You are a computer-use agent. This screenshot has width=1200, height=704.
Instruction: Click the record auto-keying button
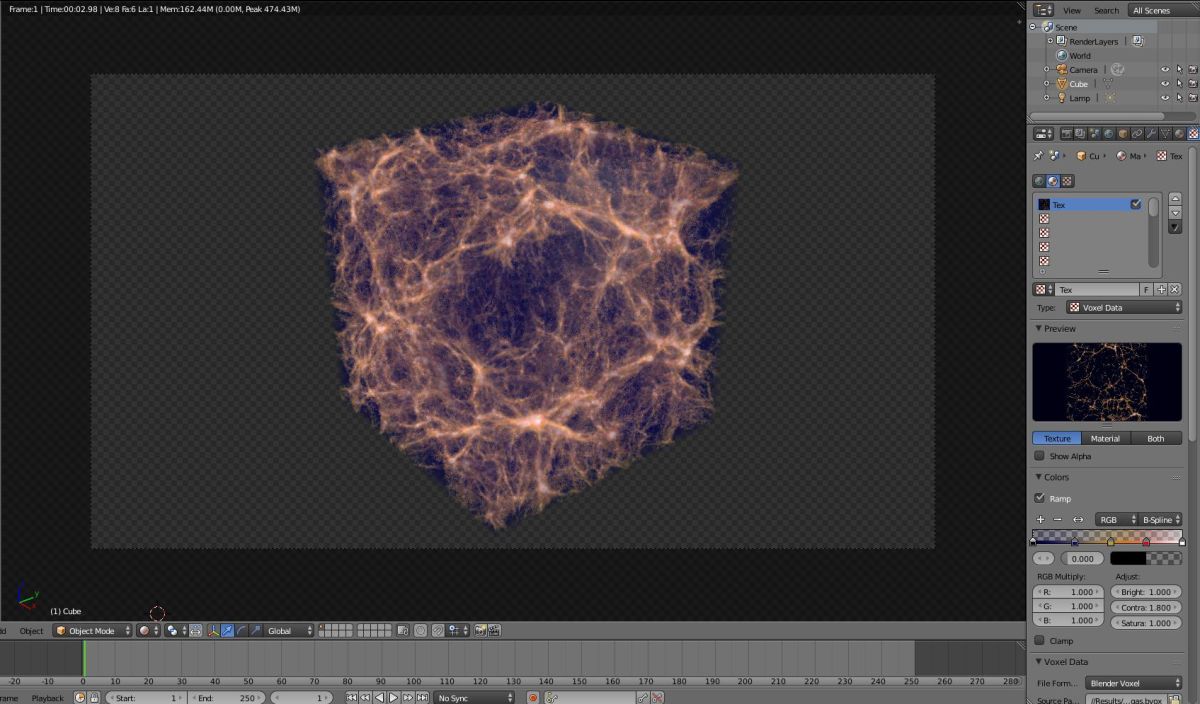click(x=533, y=698)
